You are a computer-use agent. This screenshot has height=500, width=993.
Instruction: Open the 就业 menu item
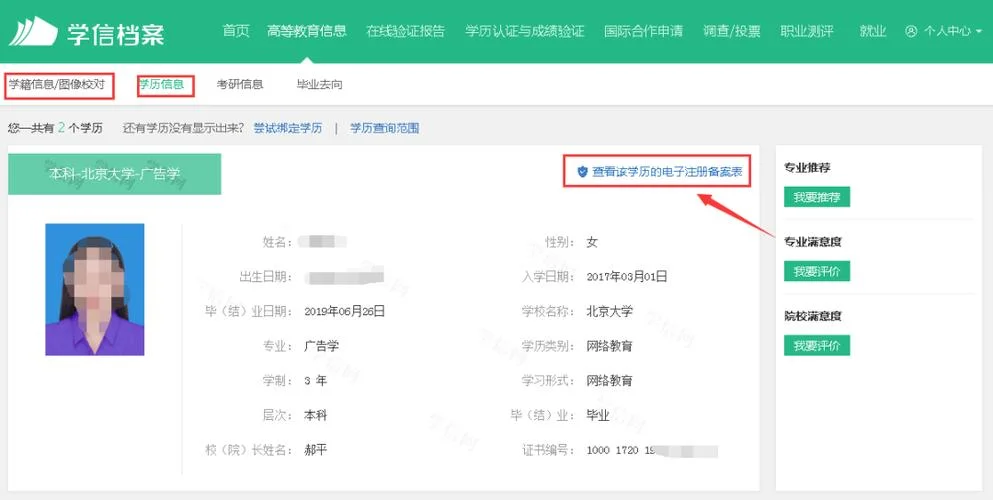pos(873,31)
